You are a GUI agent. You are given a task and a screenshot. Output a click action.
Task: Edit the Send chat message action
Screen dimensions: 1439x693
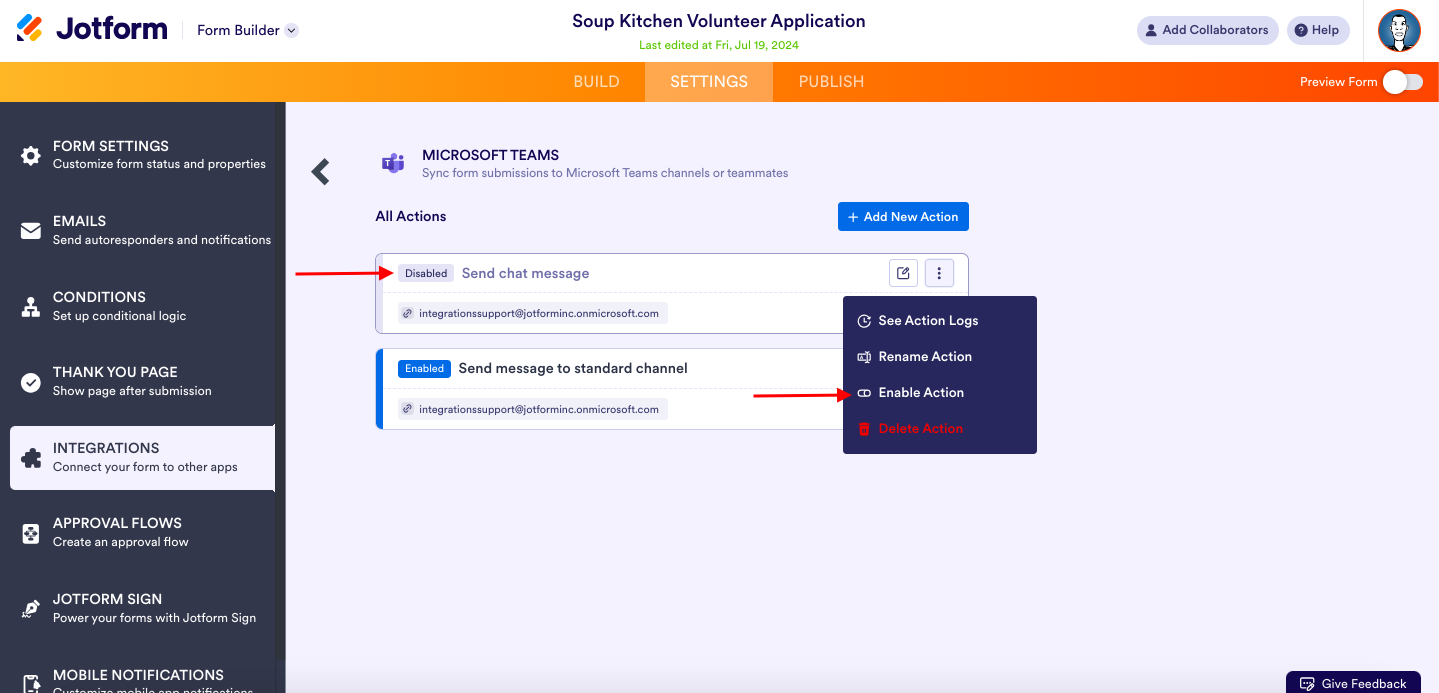pos(903,273)
